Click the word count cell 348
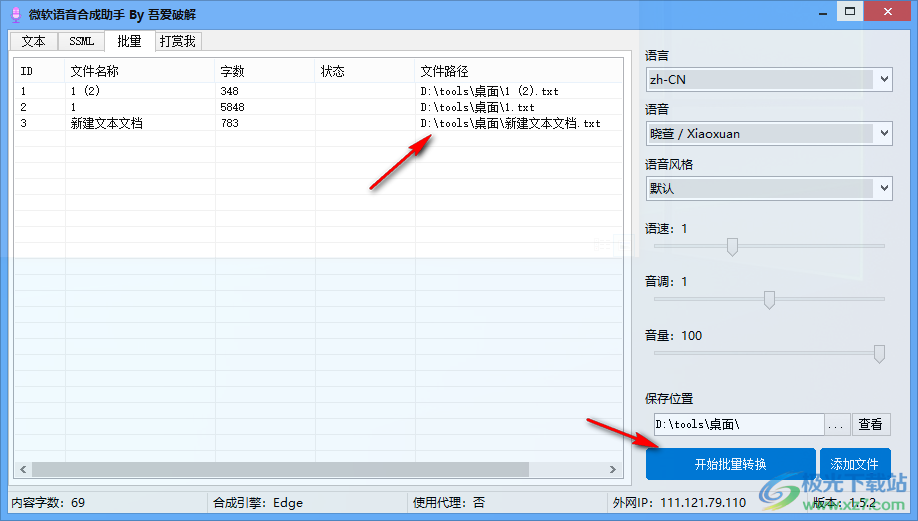The width and height of the screenshot is (918, 521). 230,91
